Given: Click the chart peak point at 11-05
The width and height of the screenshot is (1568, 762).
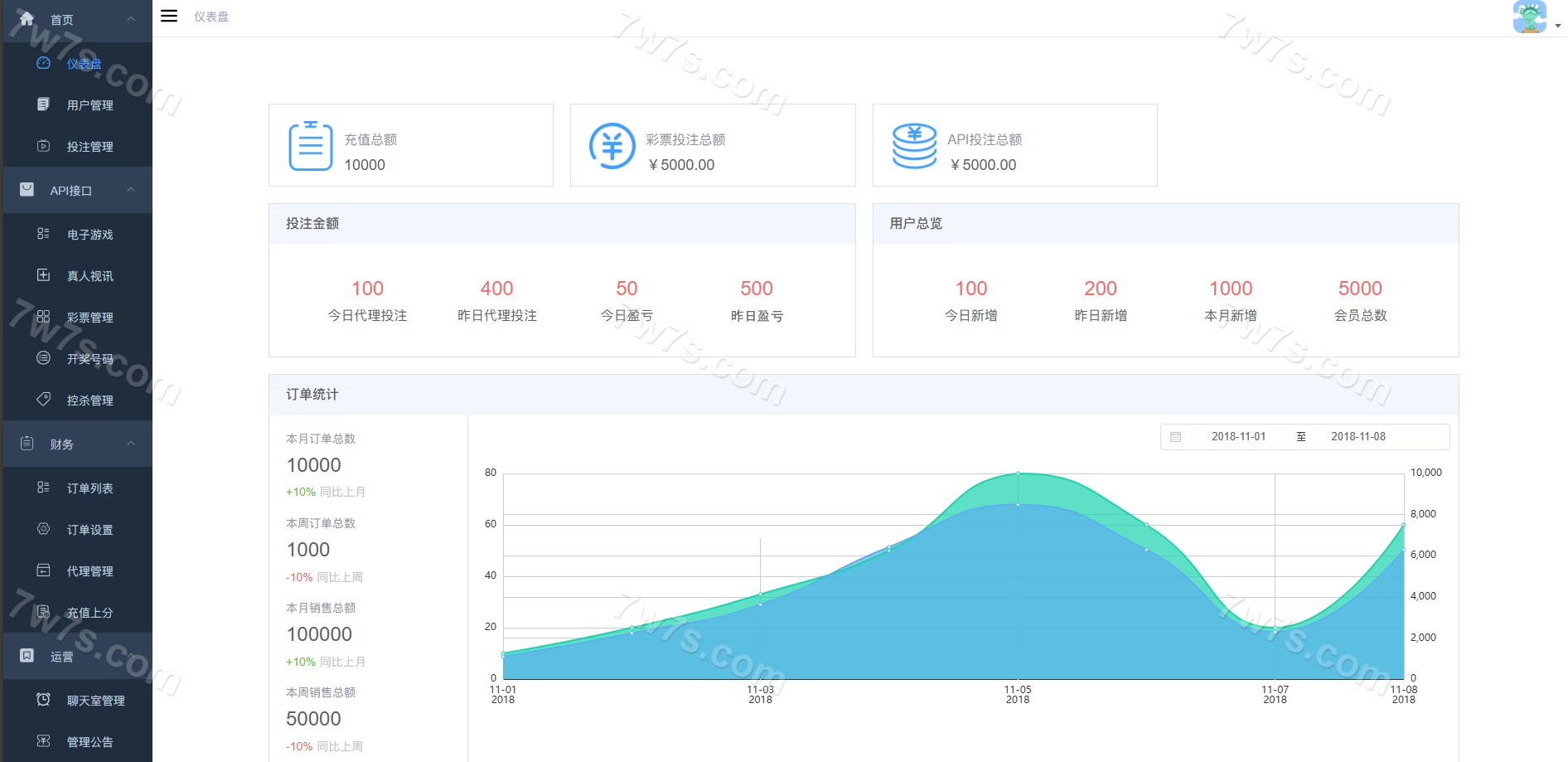Looking at the screenshot, I should coord(1018,473).
